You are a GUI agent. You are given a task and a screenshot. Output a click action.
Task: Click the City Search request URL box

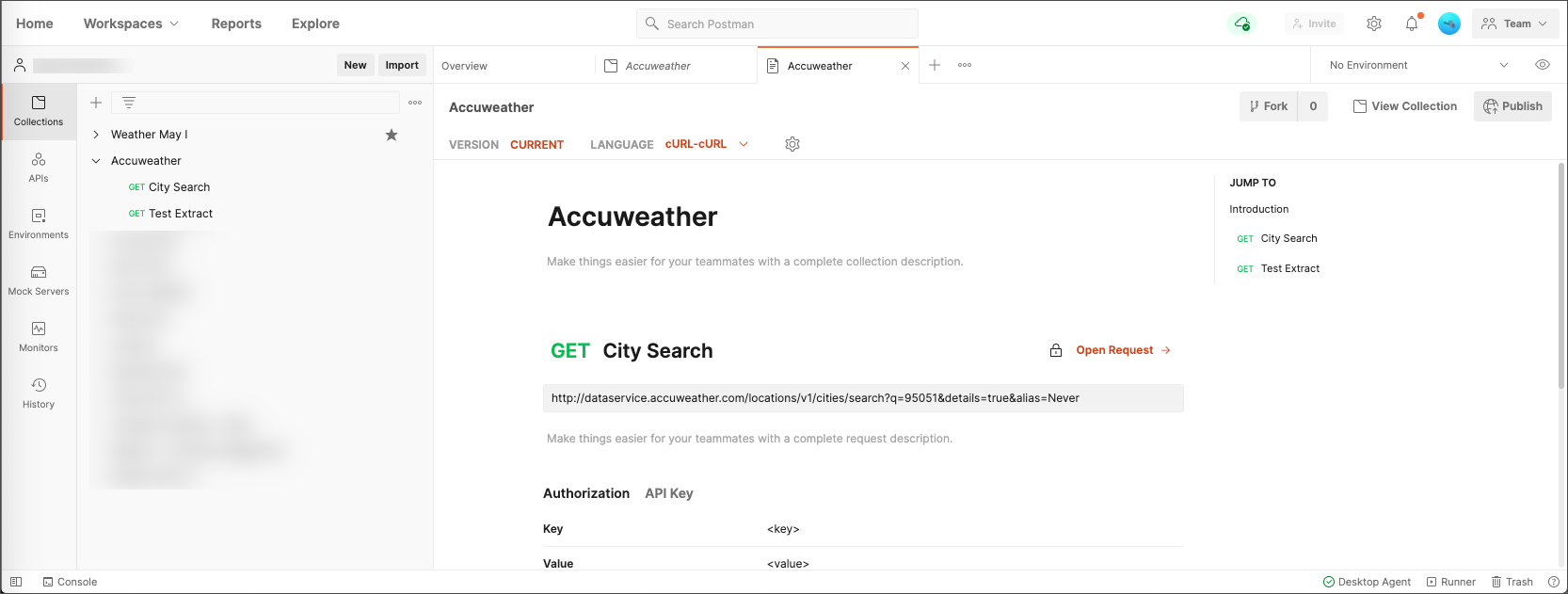[x=863, y=398]
